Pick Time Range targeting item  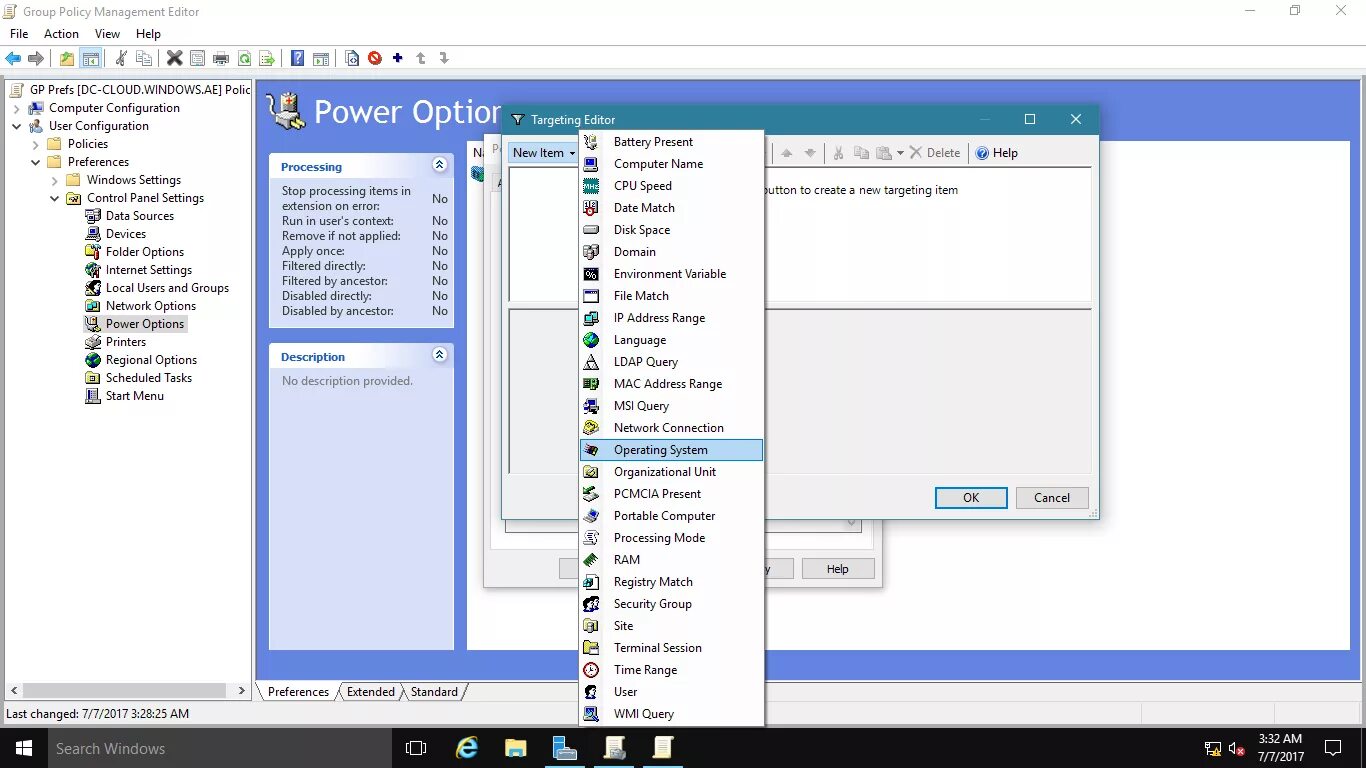[x=671, y=670]
